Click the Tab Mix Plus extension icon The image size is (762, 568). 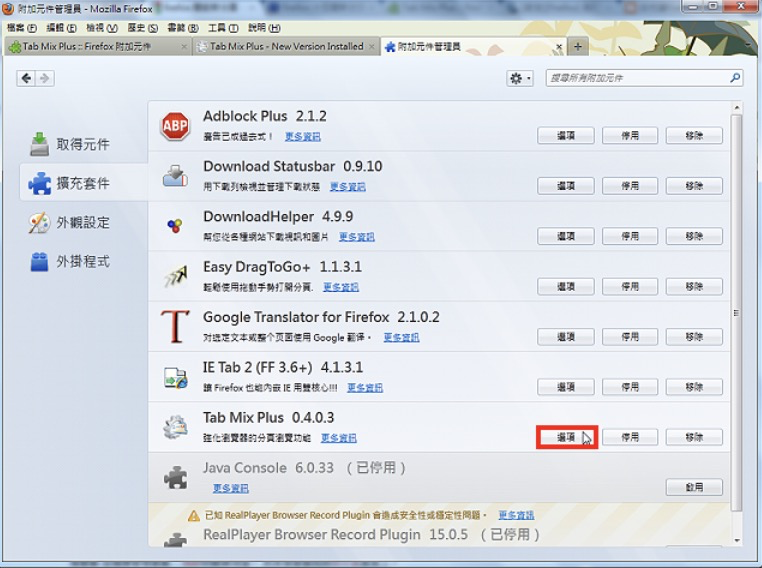coord(175,427)
